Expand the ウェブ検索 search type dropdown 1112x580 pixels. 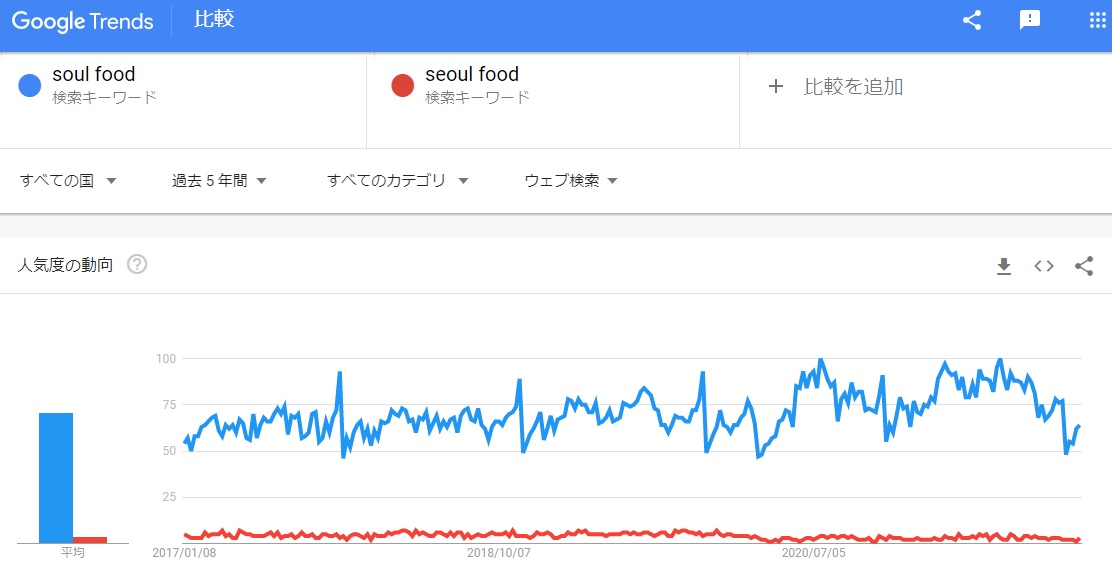pos(571,181)
